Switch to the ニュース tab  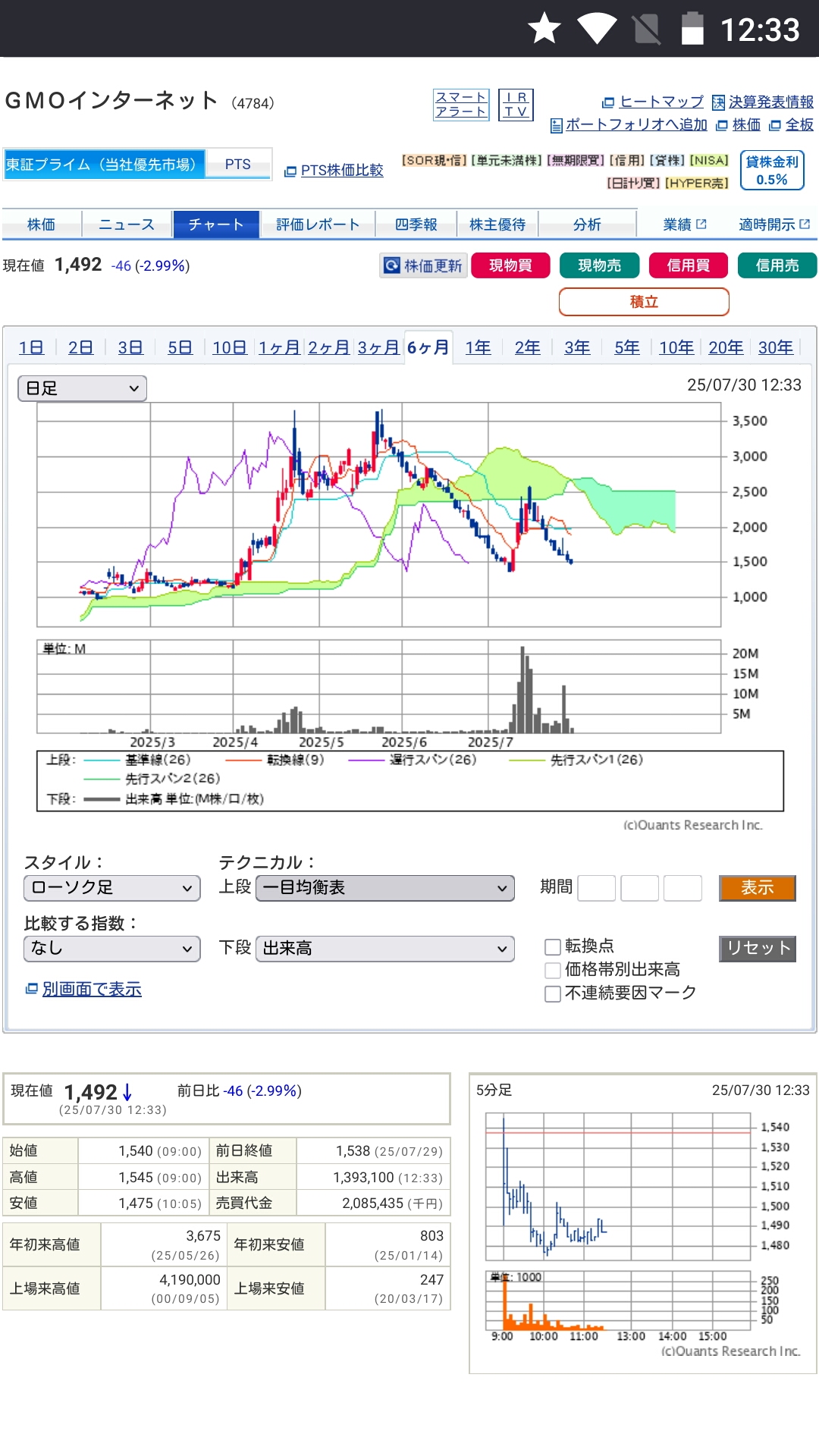pyautogui.click(x=127, y=224)
